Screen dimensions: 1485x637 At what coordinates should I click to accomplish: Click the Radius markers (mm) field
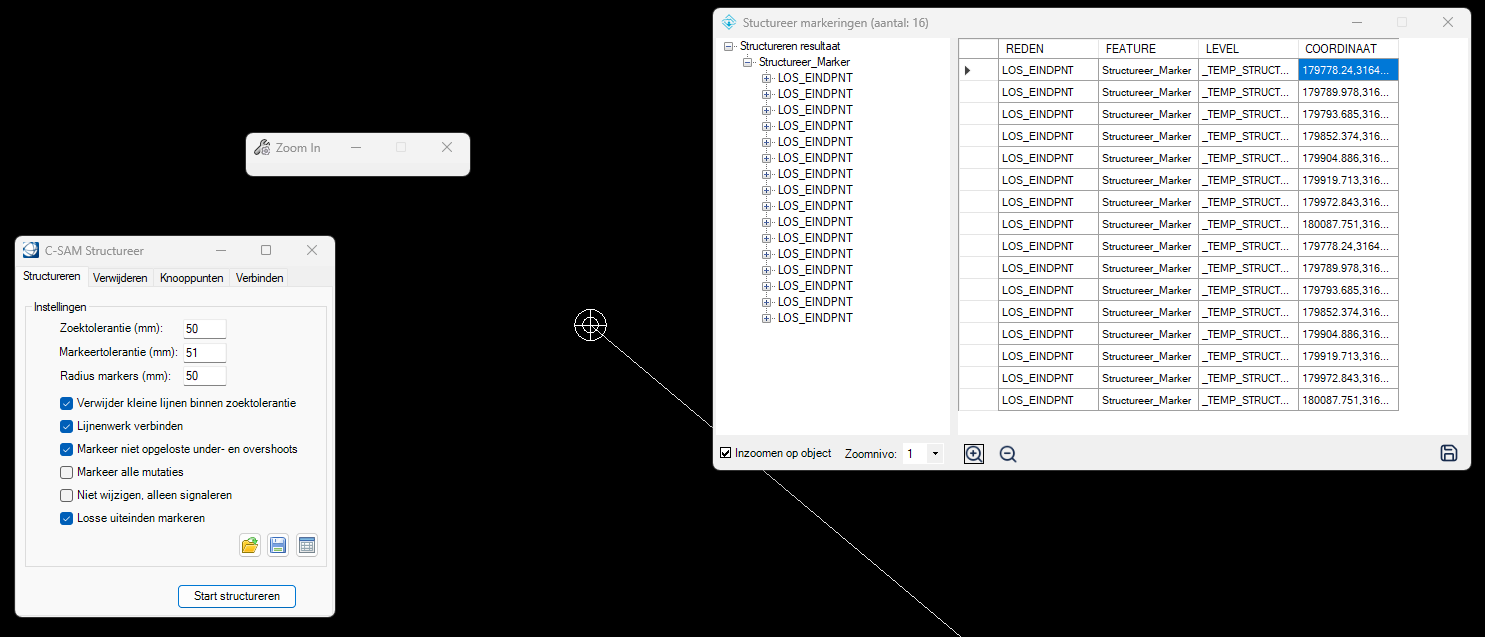pos(205,376)
